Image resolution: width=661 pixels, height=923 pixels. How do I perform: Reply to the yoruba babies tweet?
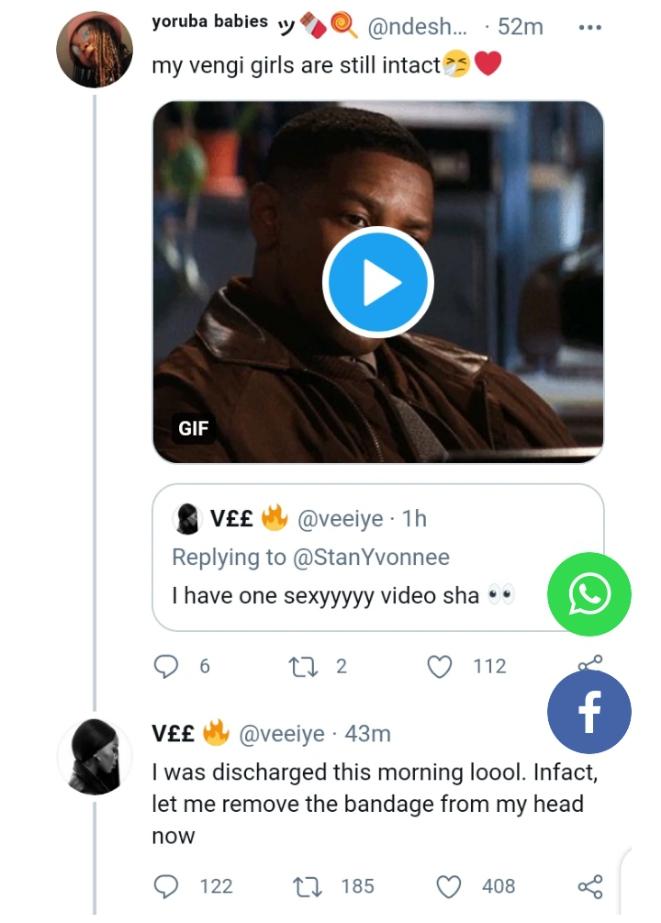167,666
